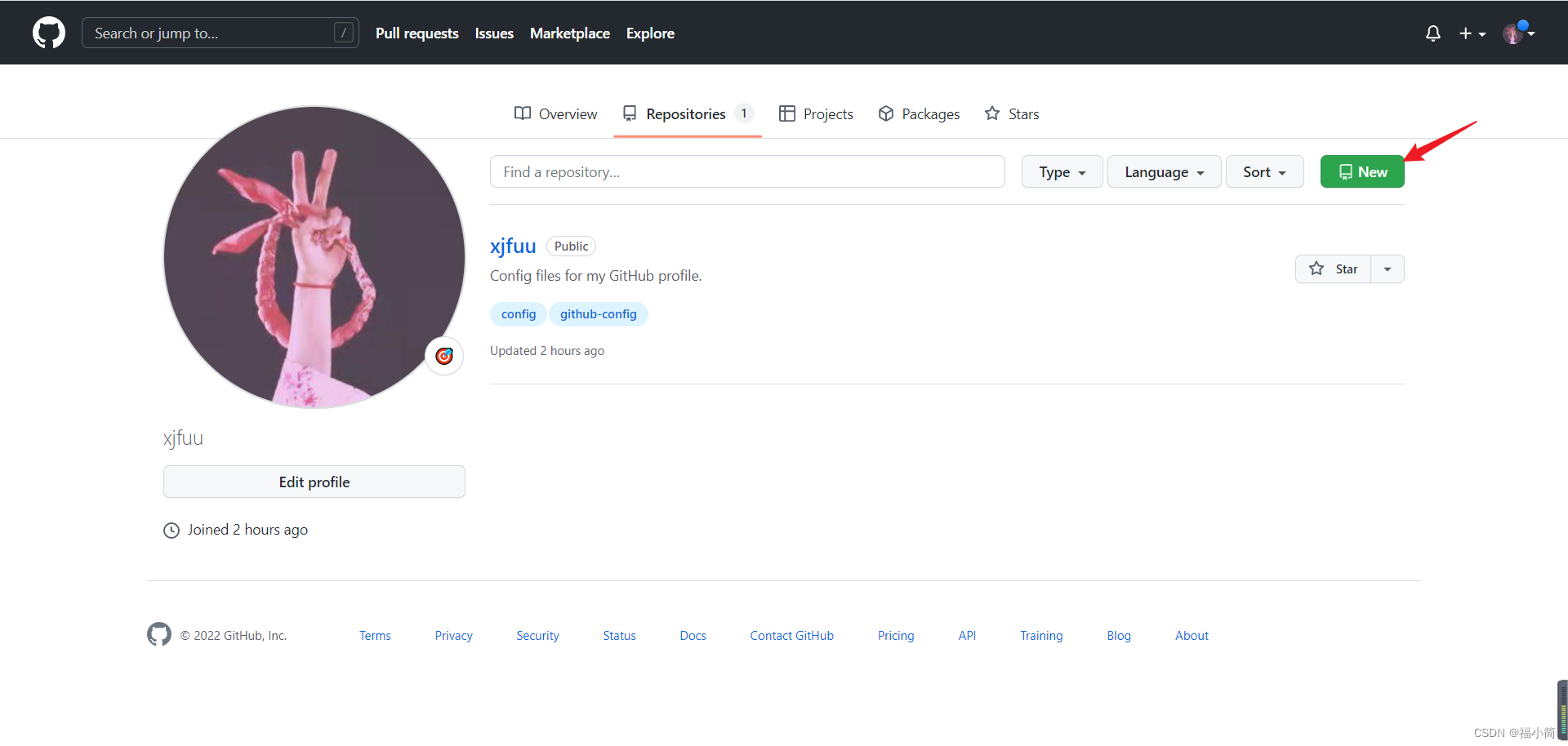The width and height of the screenshot is (1568, 746).
Task: Open Training footer link
Action: coord(1041,635)
